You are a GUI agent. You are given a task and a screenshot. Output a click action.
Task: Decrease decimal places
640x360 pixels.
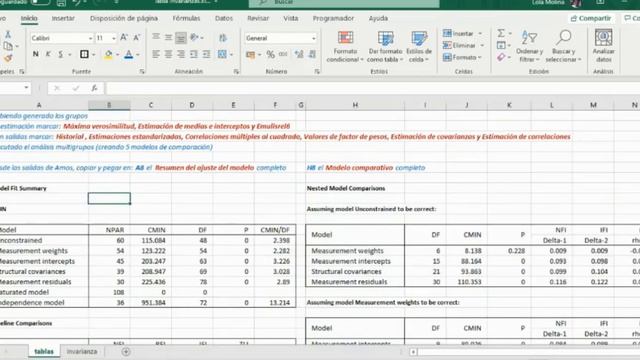click(312, 54)
